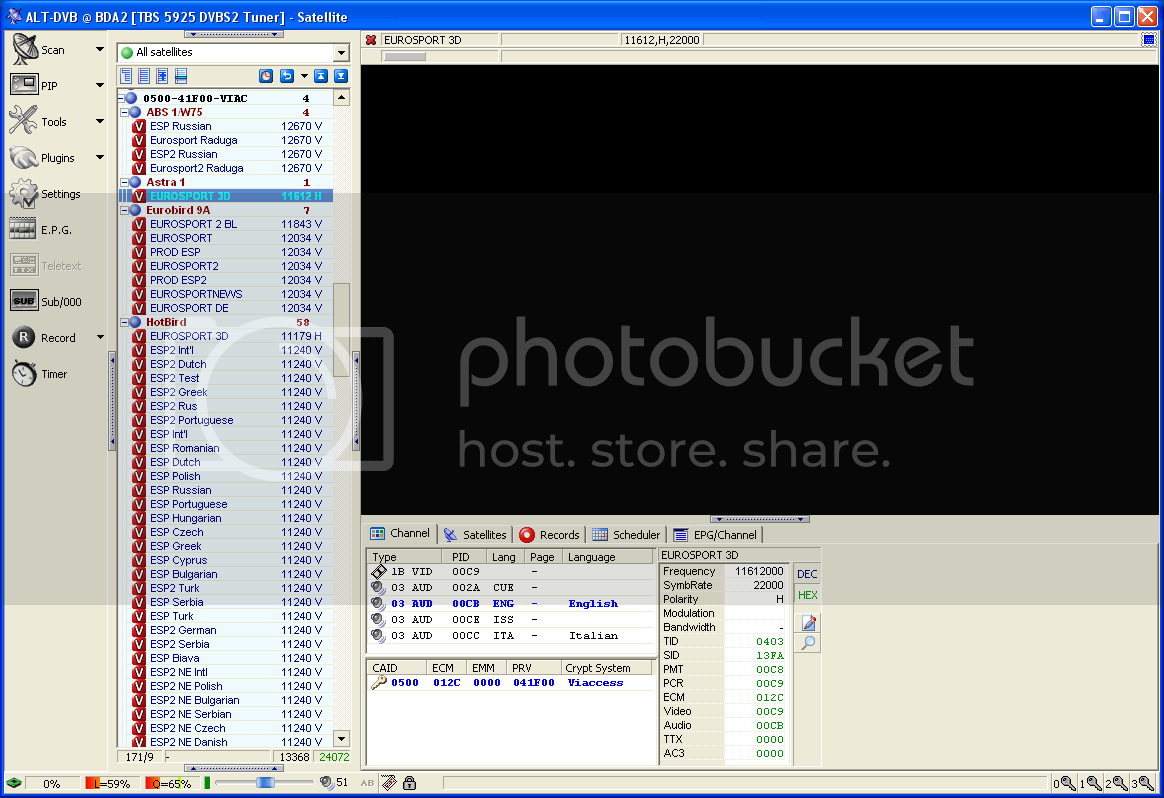Image resolution: width=1164 pixels, height=798 pixels.
Task: Adjust the volume slider in status bar
Action: tap(264, 782)
